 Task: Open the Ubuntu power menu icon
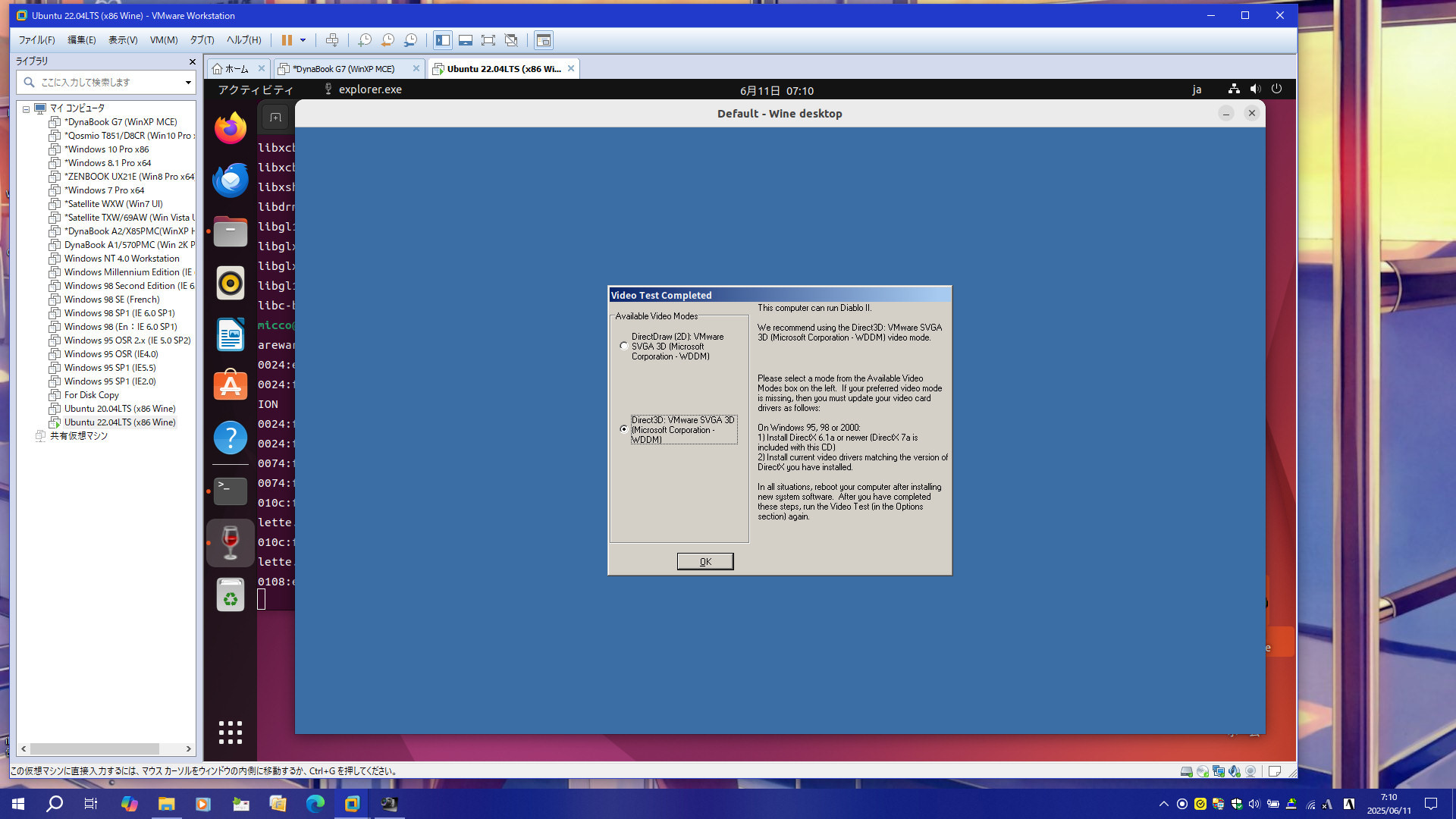coord(1277,89)
